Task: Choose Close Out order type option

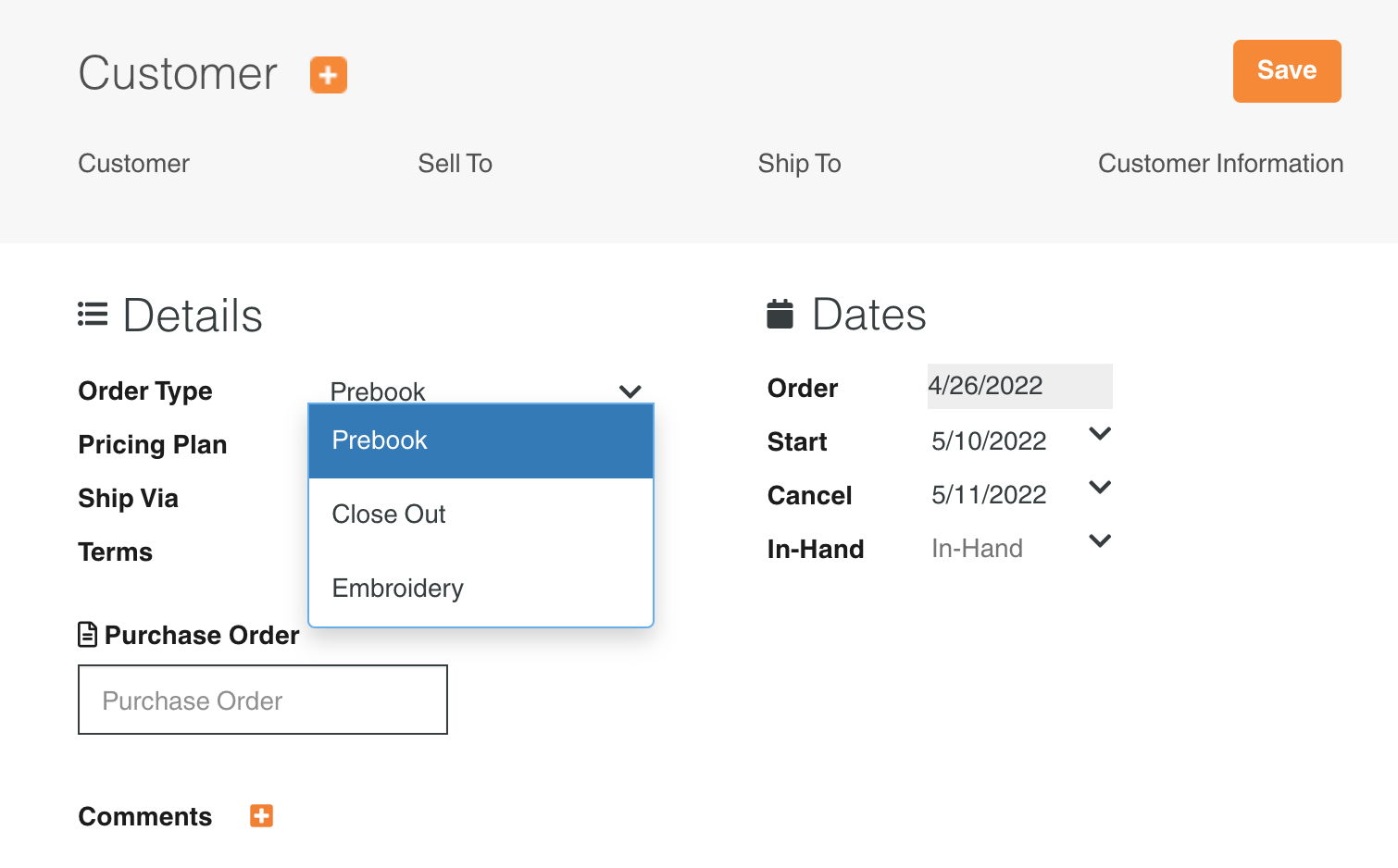Action: click(481, 515)
